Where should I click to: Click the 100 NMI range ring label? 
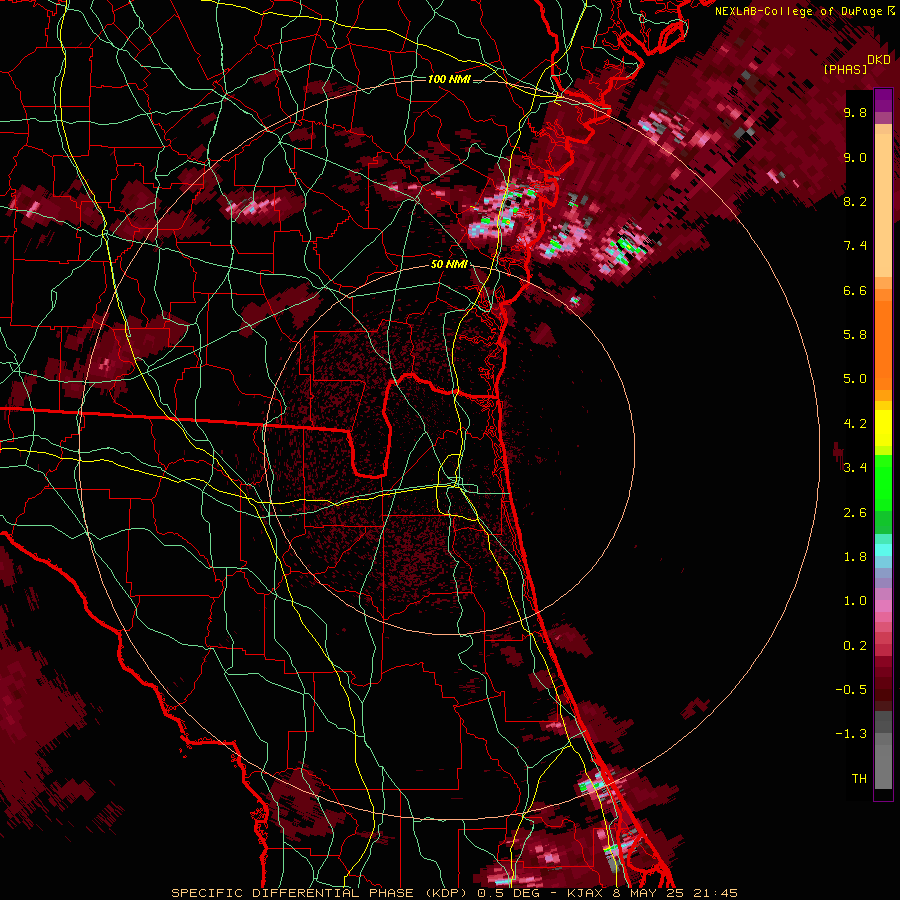449,79
